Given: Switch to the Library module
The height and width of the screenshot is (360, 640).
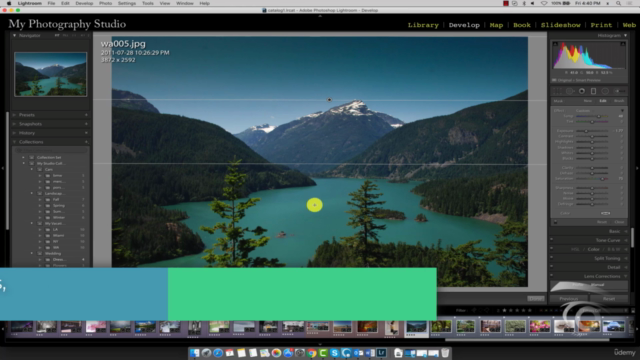Looking at the screenshot, I should tap(423, 25).
